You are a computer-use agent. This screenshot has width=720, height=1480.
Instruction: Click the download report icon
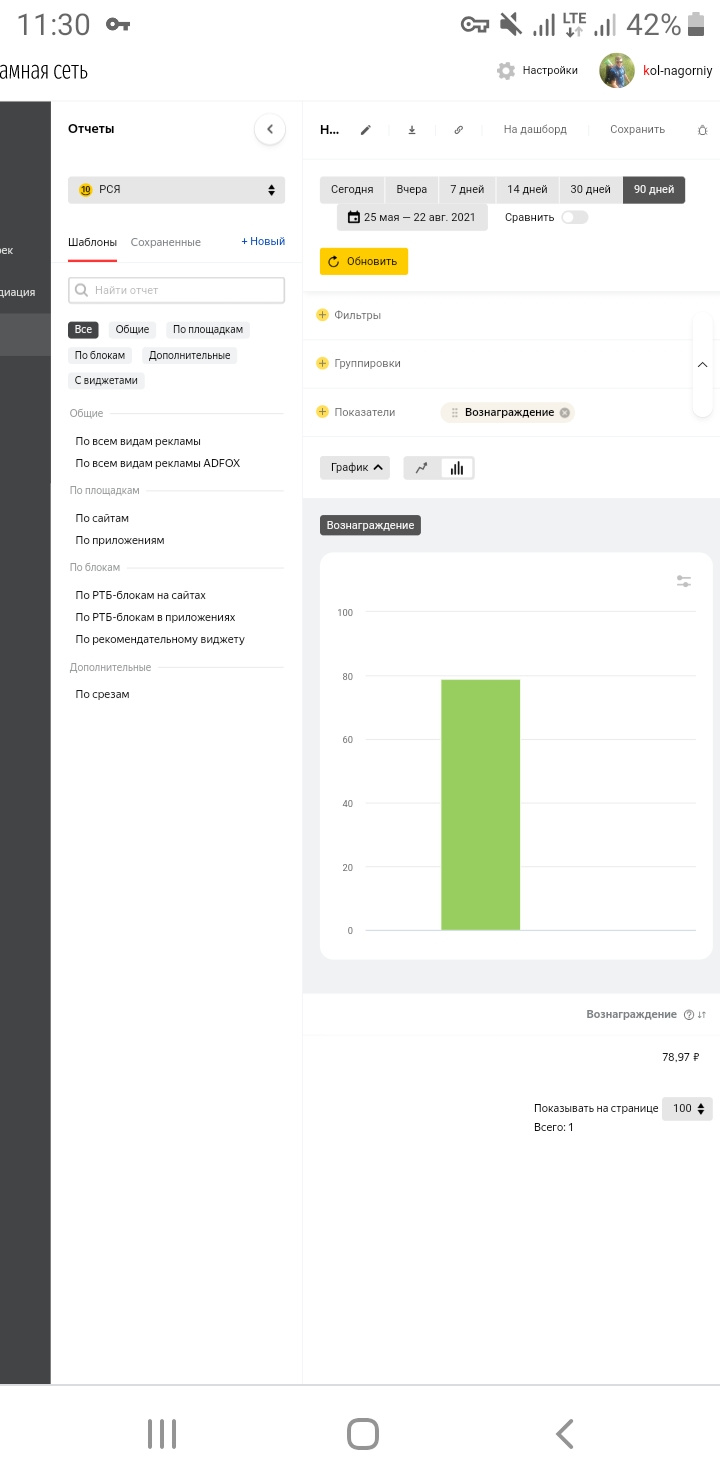pyautogui.click(x=412, y=130)
